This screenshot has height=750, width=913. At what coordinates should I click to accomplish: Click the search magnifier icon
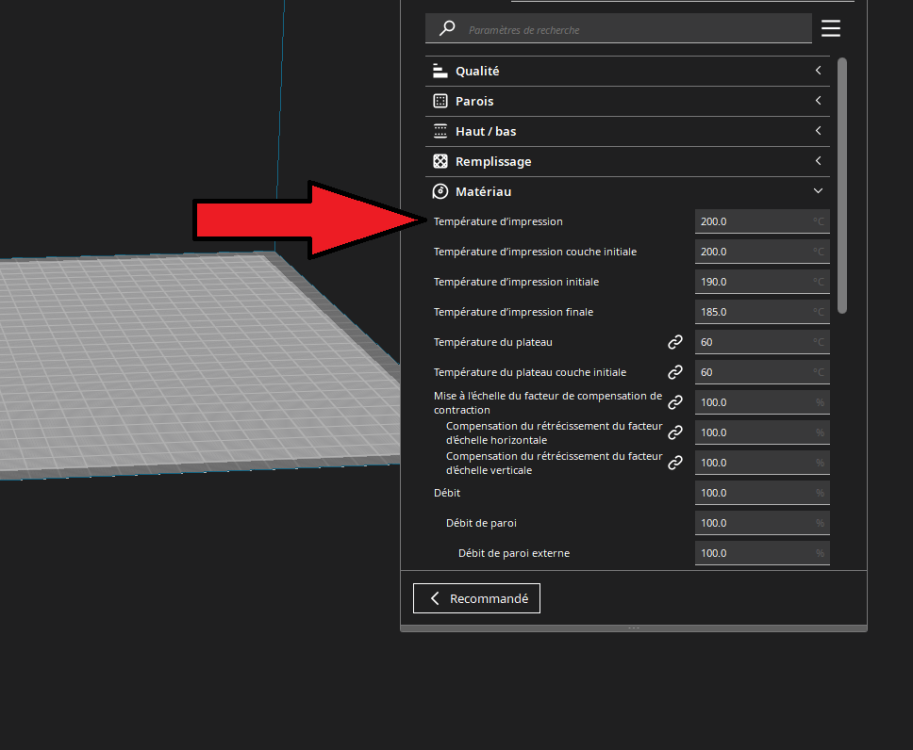pyautogui.click(x=447, y=28)
